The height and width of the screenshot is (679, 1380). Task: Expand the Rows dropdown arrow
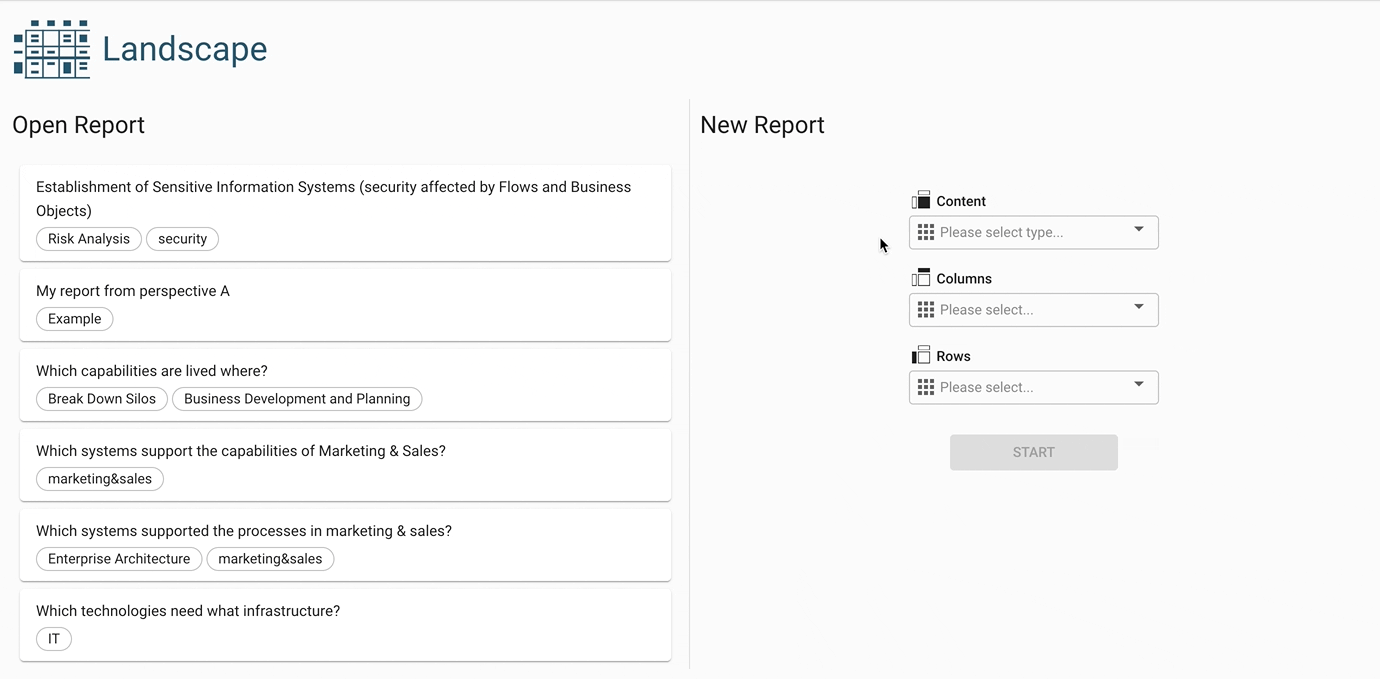(1138, 385)
